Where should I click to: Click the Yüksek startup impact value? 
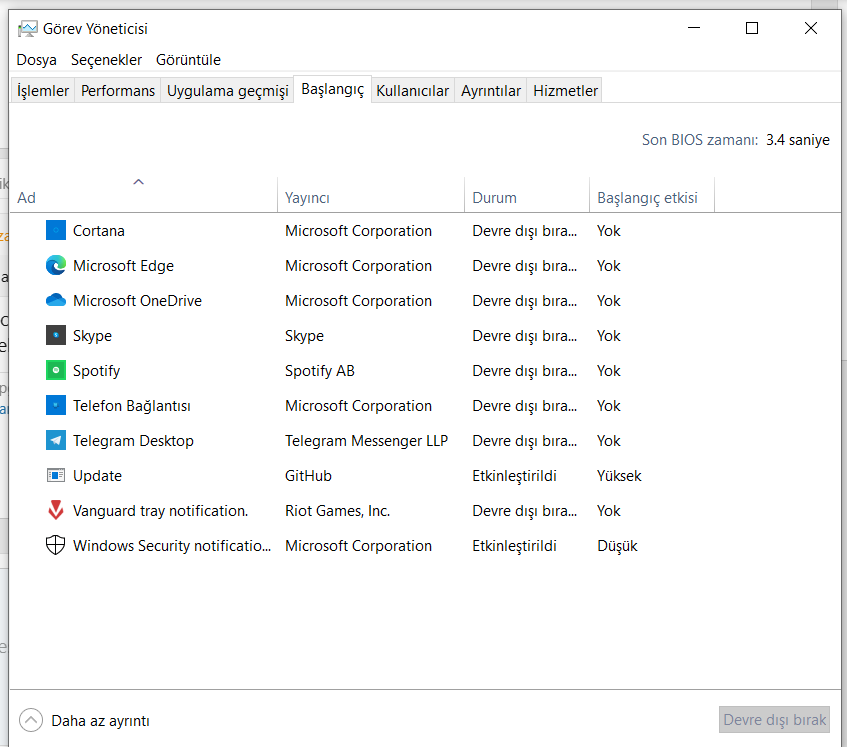point(619,476)
